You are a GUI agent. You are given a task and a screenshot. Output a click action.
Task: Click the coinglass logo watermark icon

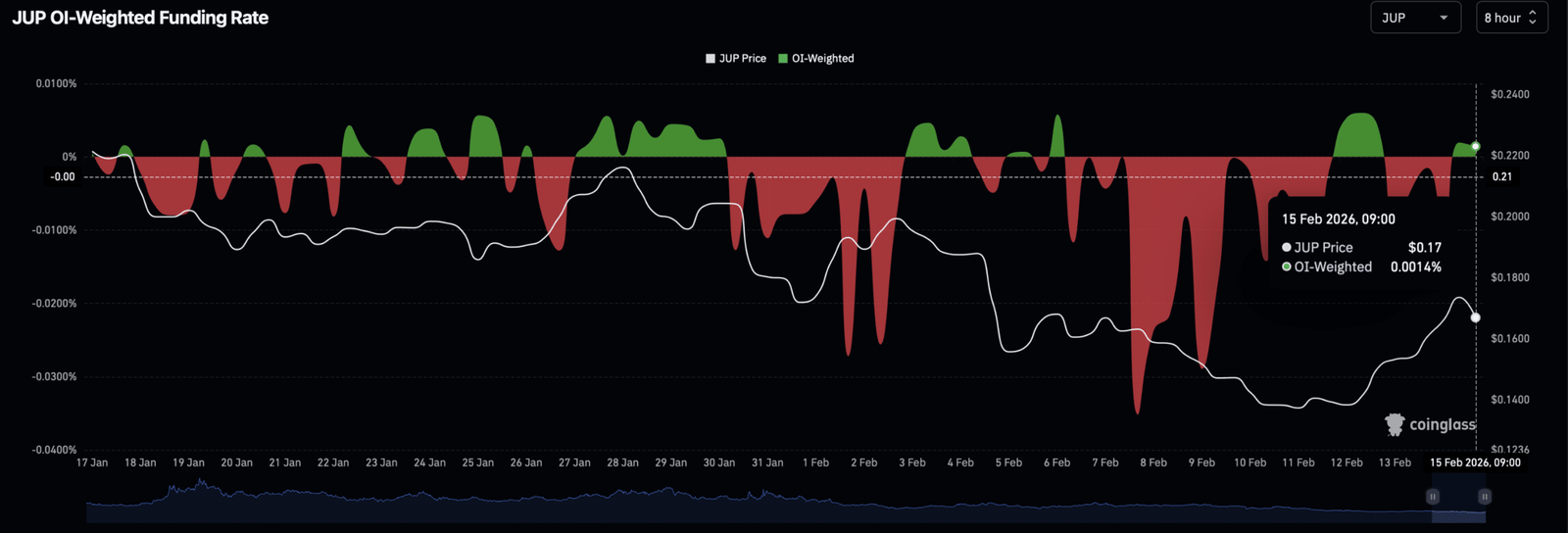1394,424
